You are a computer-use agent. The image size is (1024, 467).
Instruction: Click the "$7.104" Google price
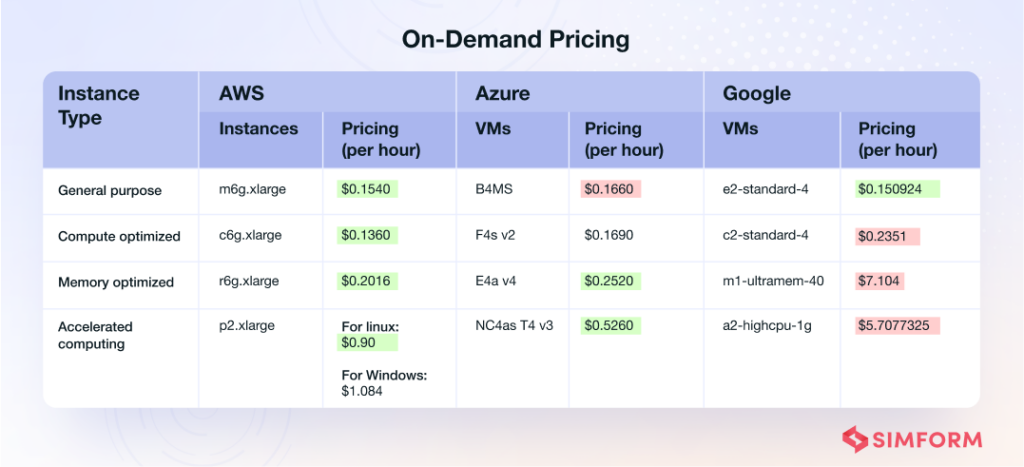[880, 281]
